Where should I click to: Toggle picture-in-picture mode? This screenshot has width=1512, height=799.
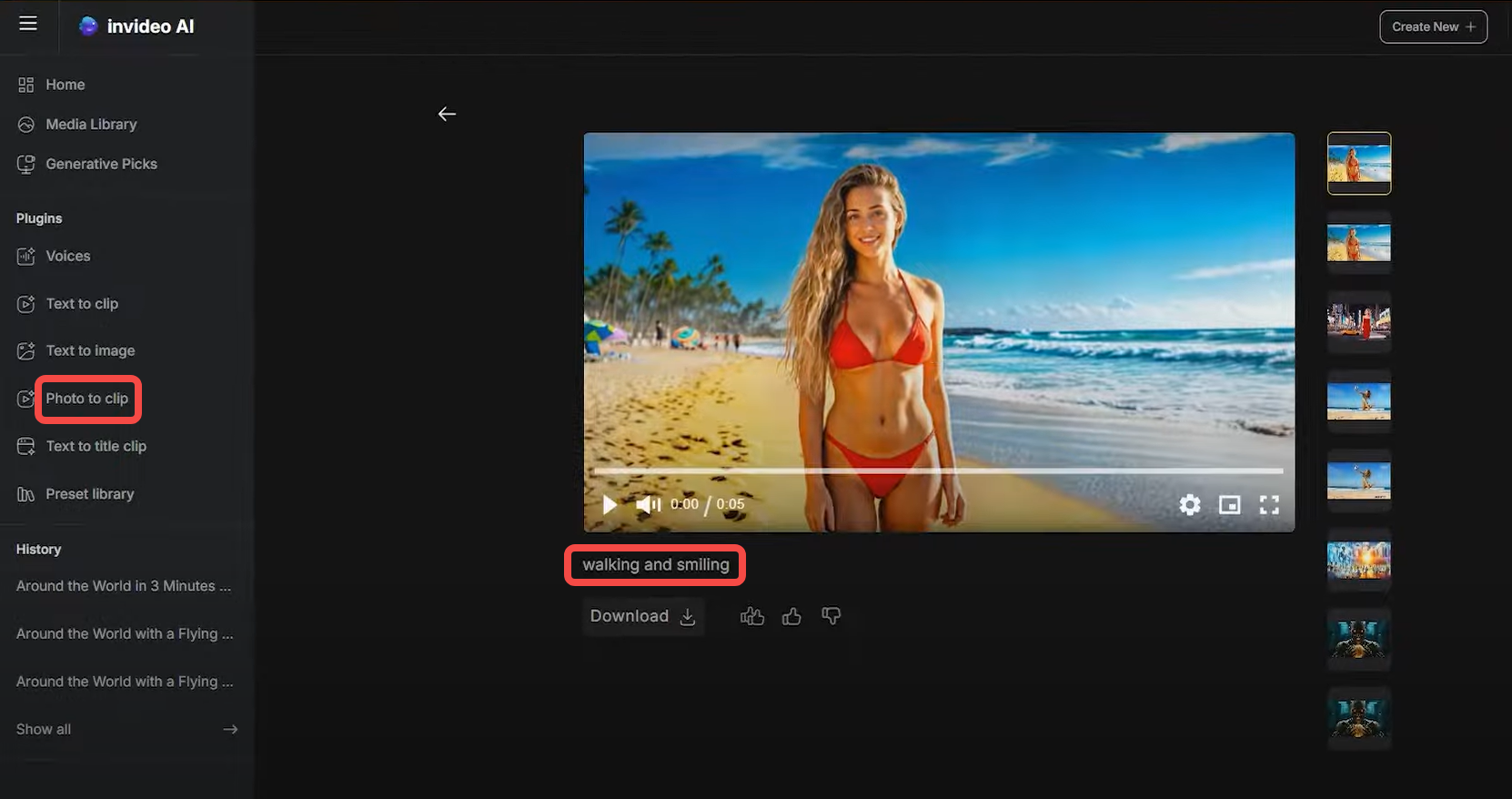[x=1229, y=504]
